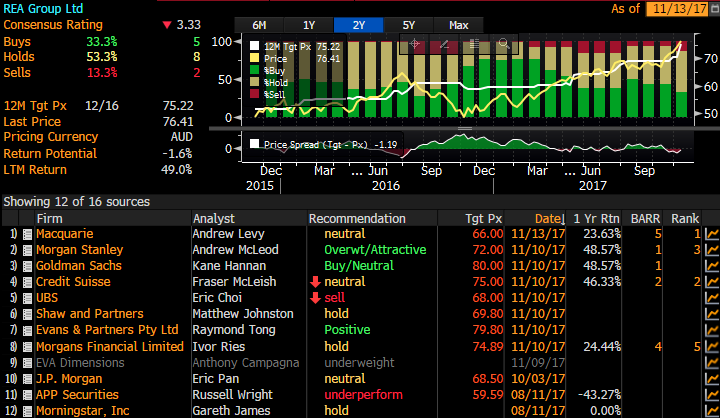Select the underperform recommendation cell
The width and height of the screenshot is (720, 418).
pos(364,395)
